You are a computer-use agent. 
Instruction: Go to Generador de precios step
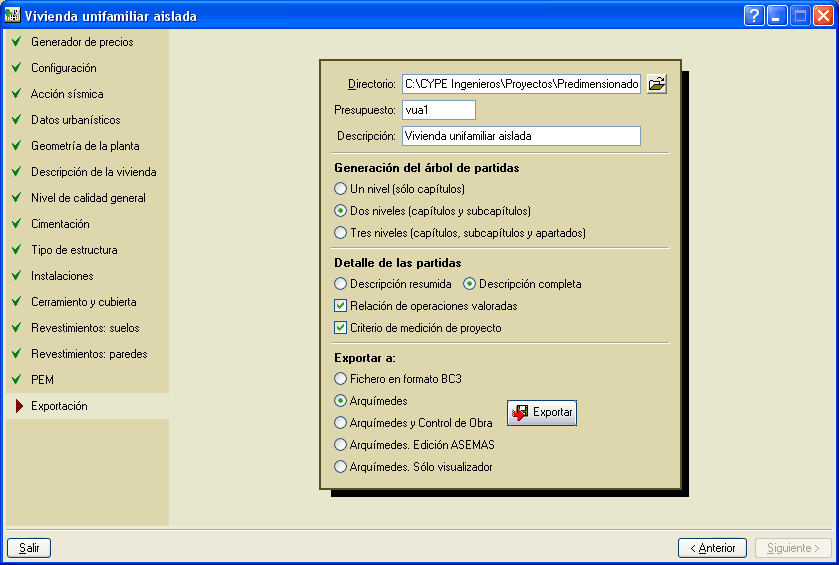82,42
